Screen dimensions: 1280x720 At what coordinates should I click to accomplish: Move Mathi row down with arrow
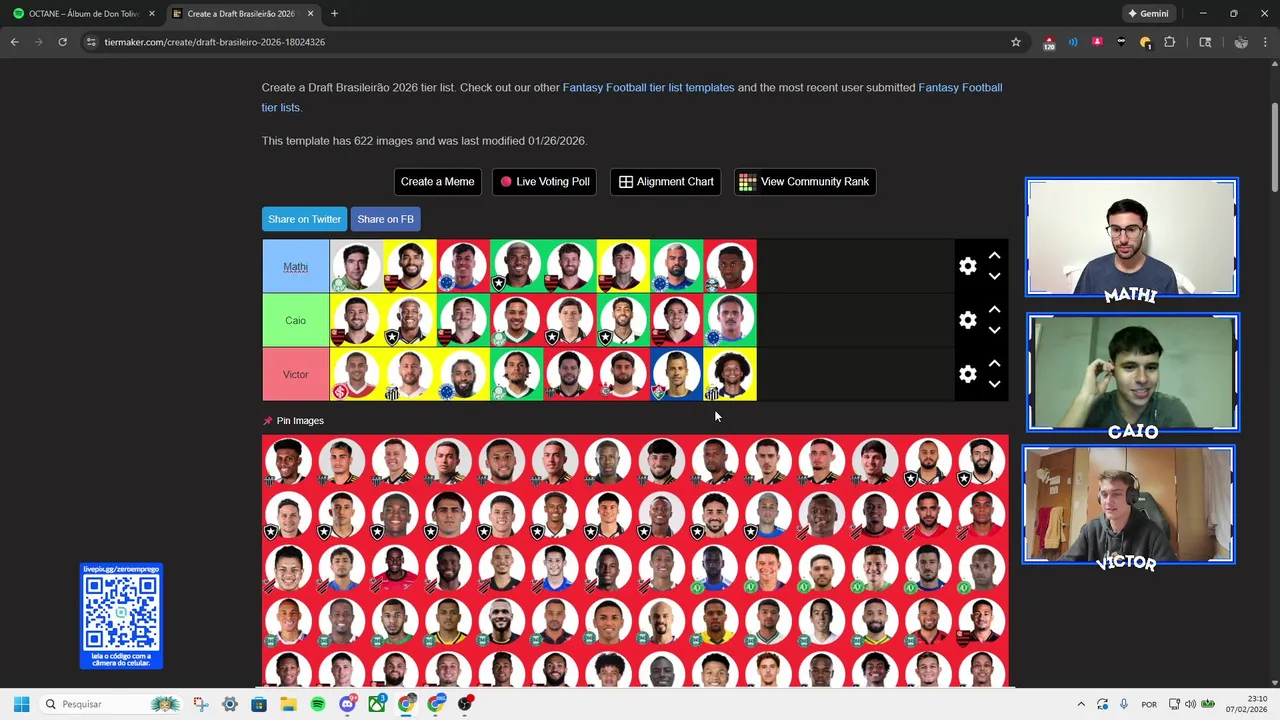tap(994, 276)
